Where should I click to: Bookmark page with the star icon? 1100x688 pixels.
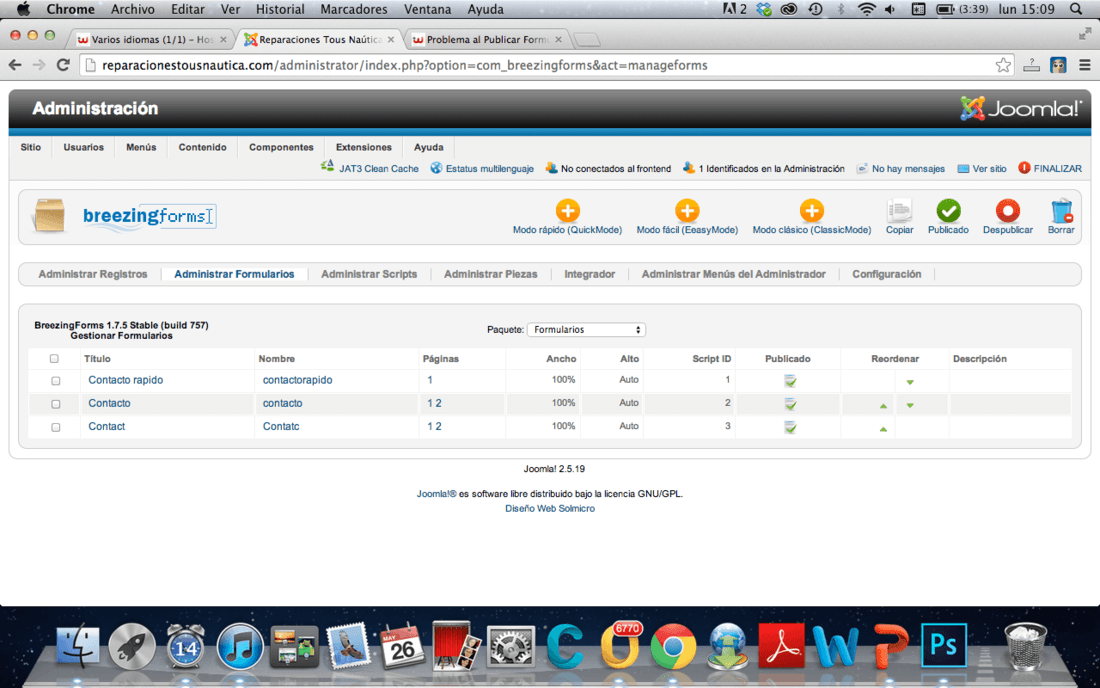[x=1003, y=65]
